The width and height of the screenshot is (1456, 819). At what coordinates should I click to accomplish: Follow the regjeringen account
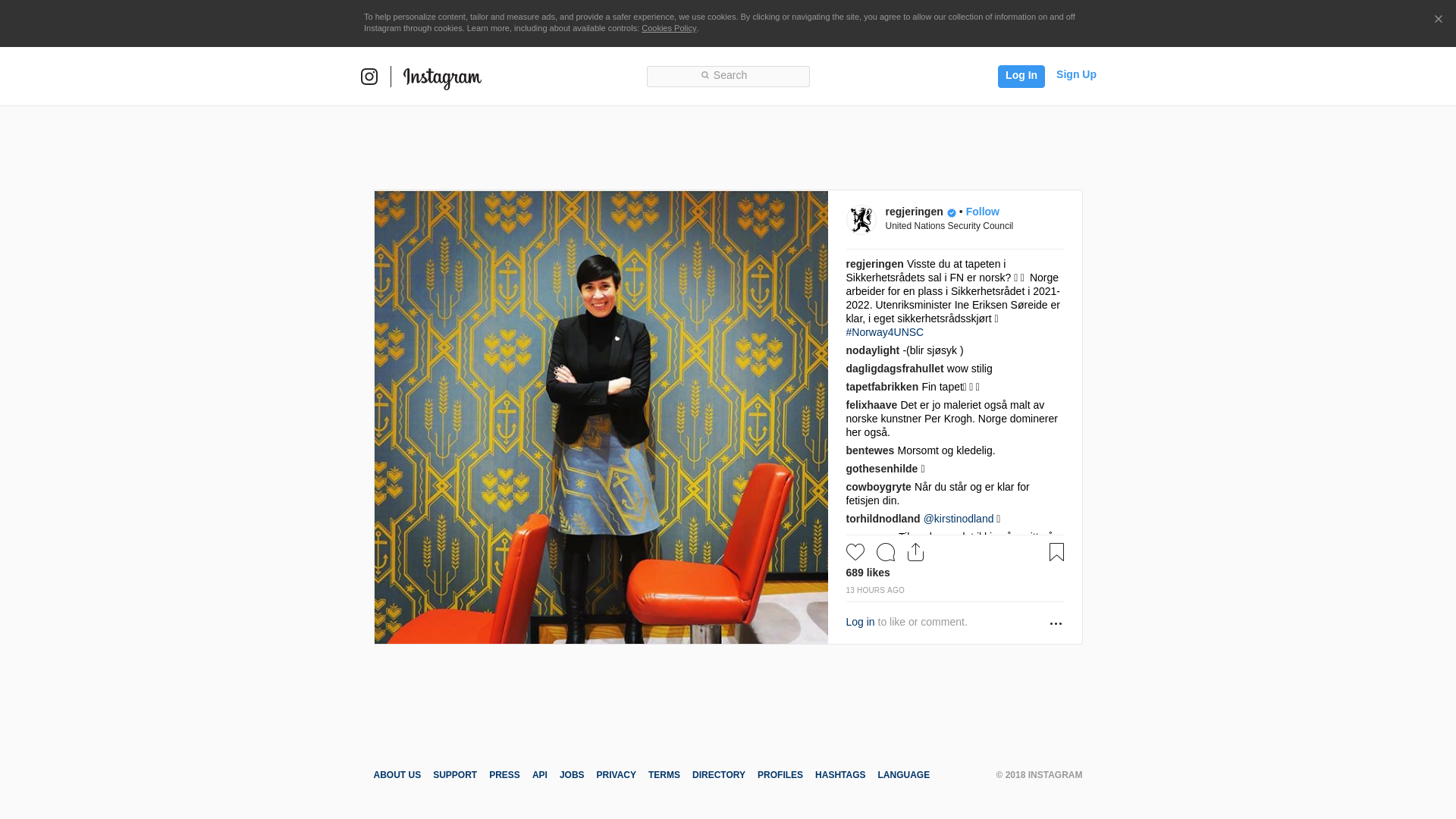[982, 212]
